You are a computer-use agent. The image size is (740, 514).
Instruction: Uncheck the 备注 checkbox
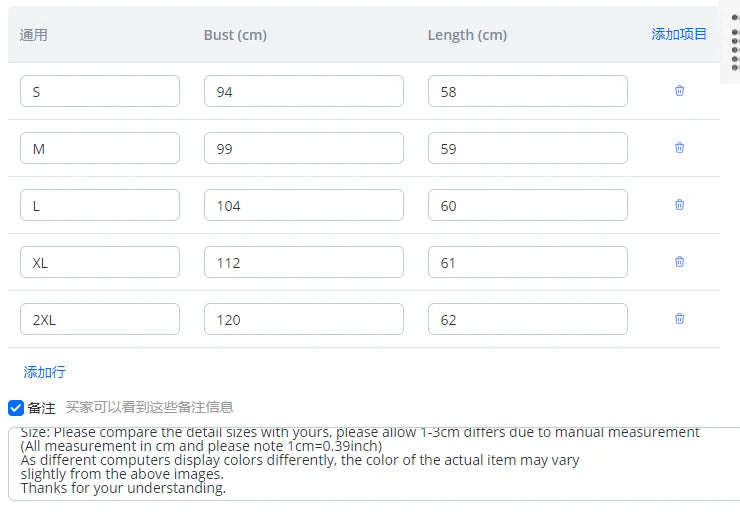click(x=16, y=407)
